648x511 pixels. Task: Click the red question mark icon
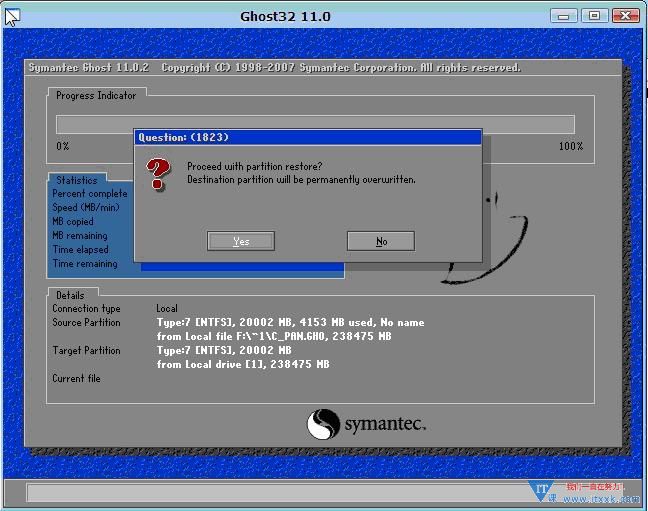157,174
